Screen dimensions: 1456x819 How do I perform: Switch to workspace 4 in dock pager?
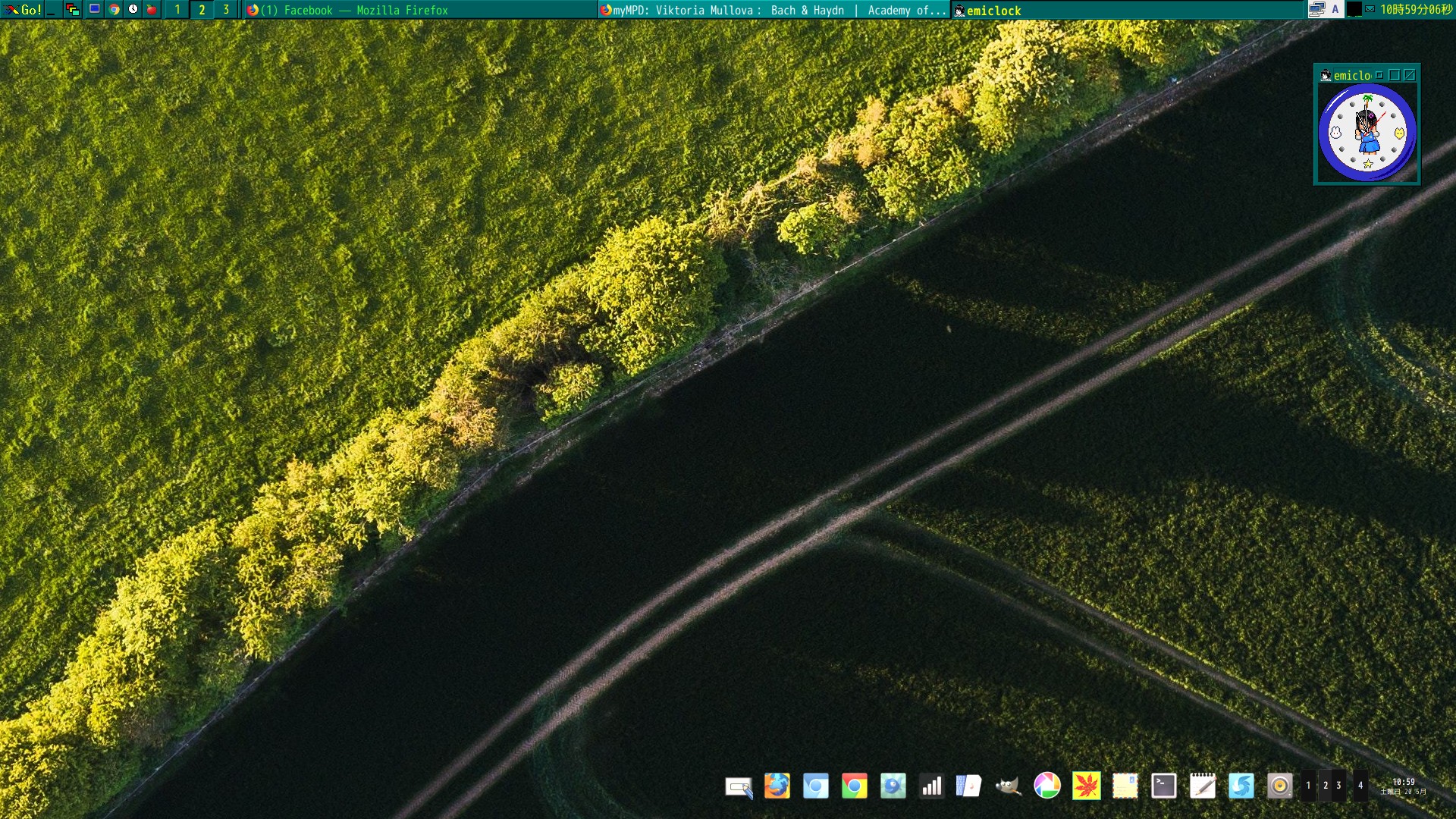coord(1360,786)
